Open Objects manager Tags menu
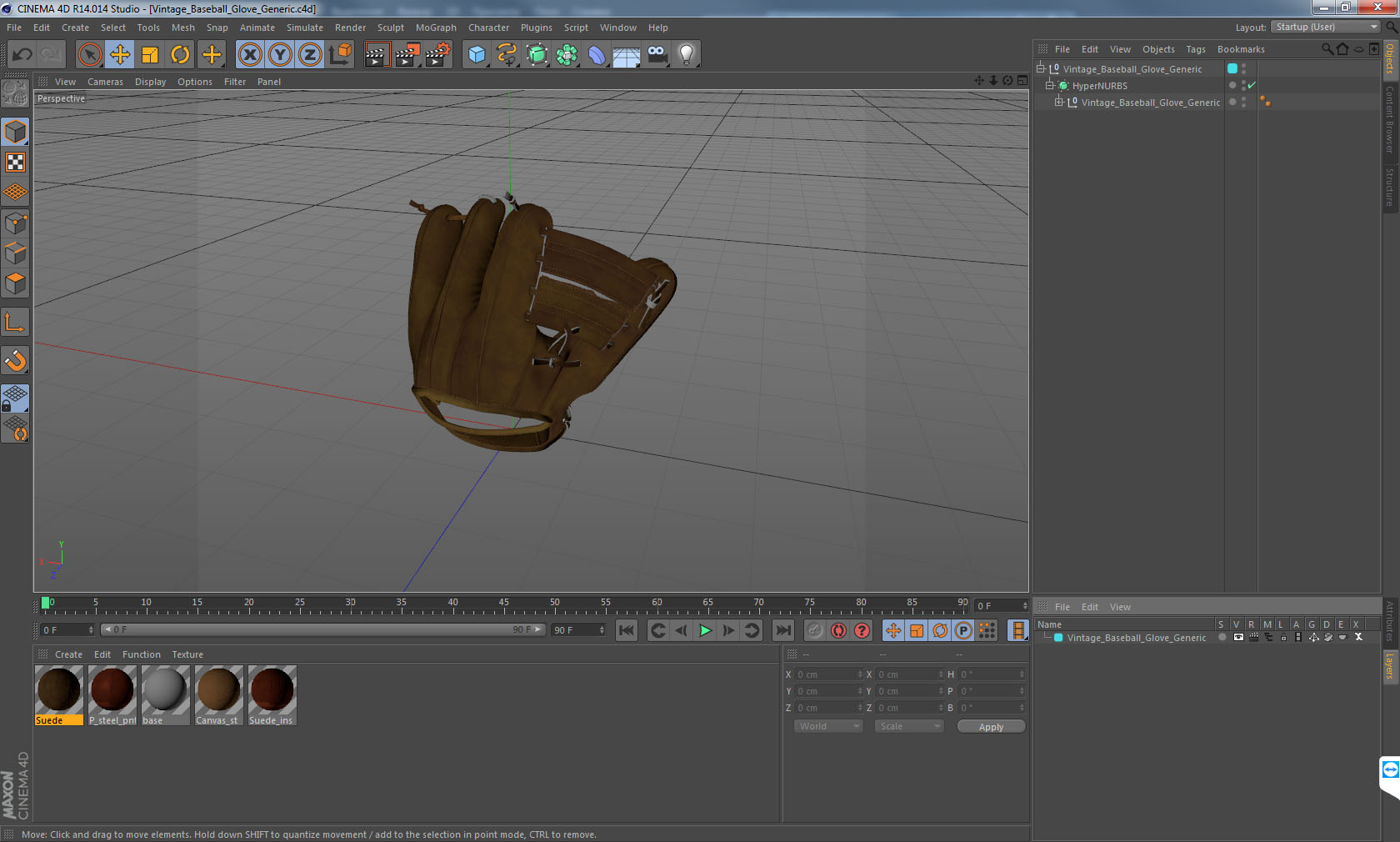This screenshot has height=842, width=1400. click(x=1196, y=49)
